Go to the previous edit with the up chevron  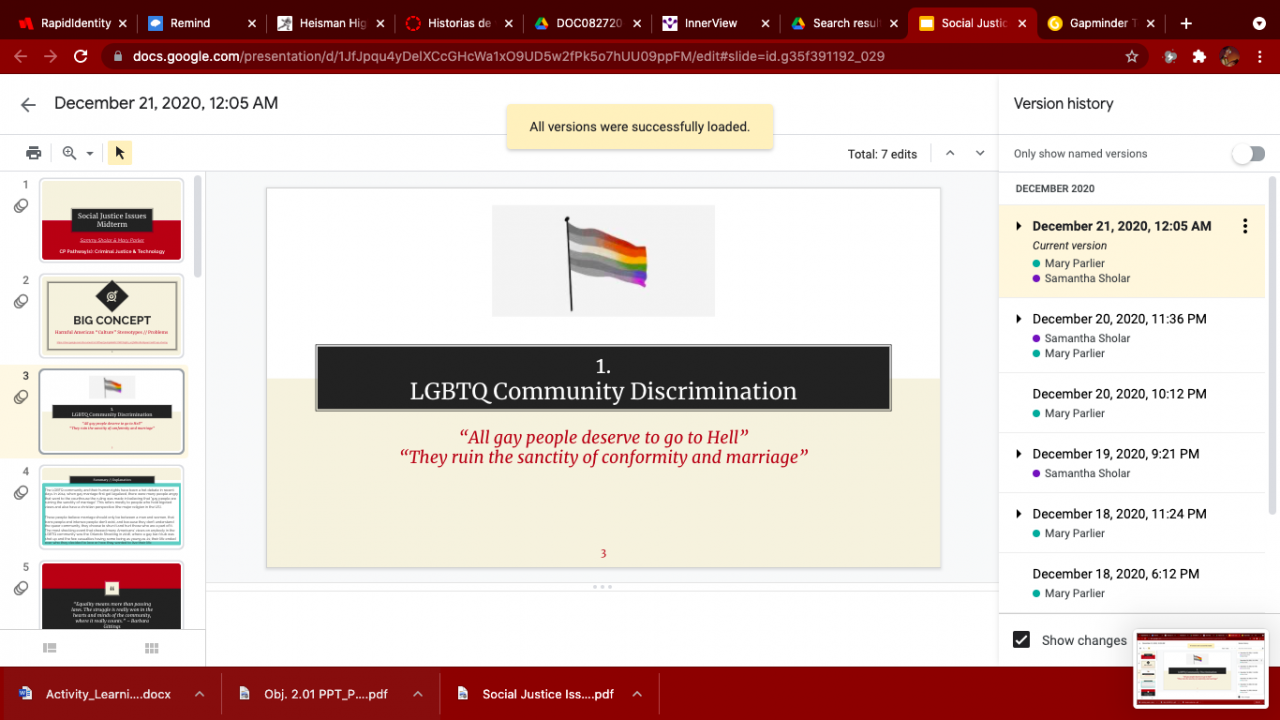[950, 153]
